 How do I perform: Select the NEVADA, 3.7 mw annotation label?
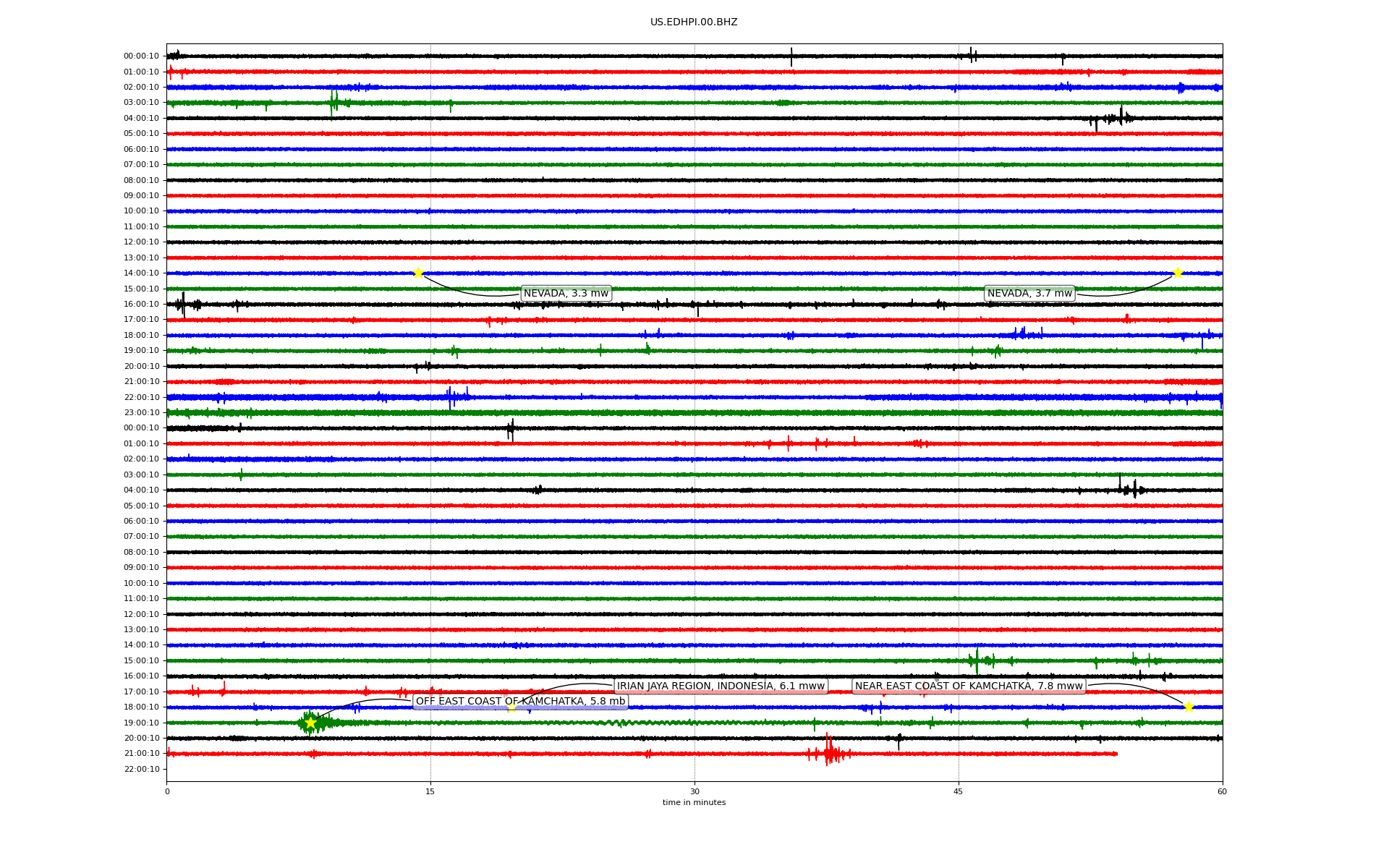(1029, 293)
